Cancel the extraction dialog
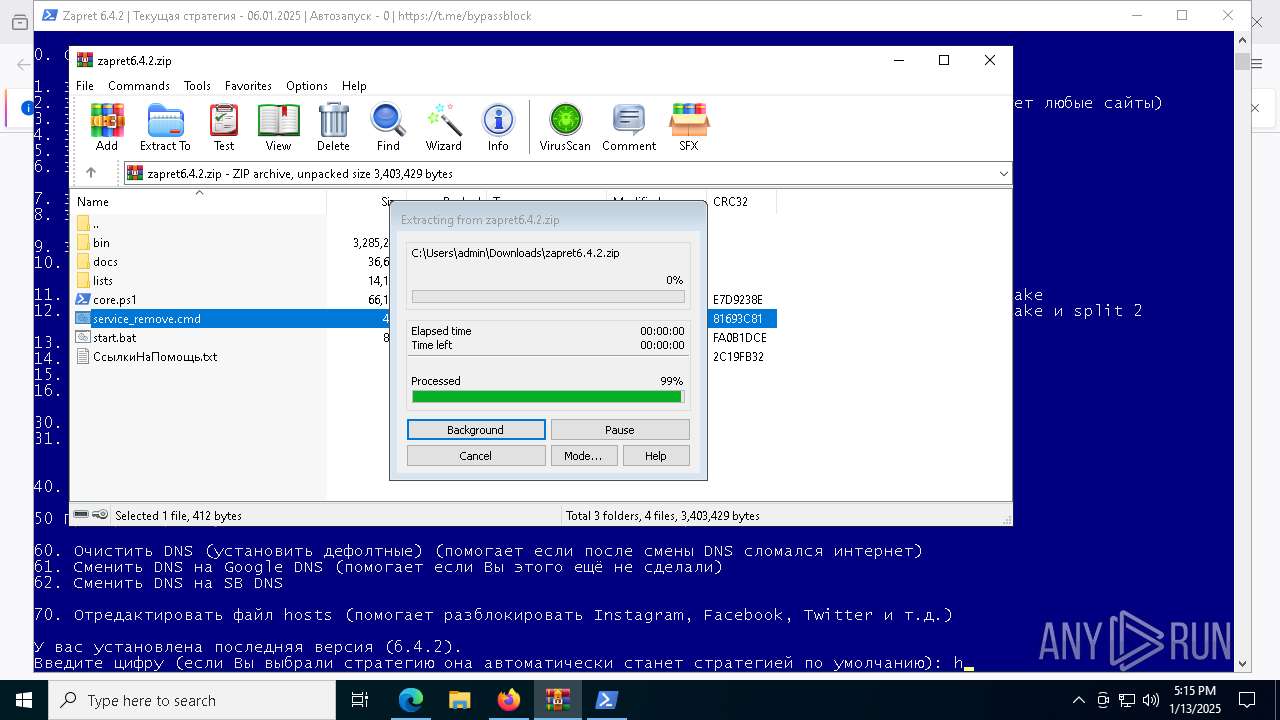Image resolution: width=1280 pixels, height=720 pixels. (x=476, y=456)
